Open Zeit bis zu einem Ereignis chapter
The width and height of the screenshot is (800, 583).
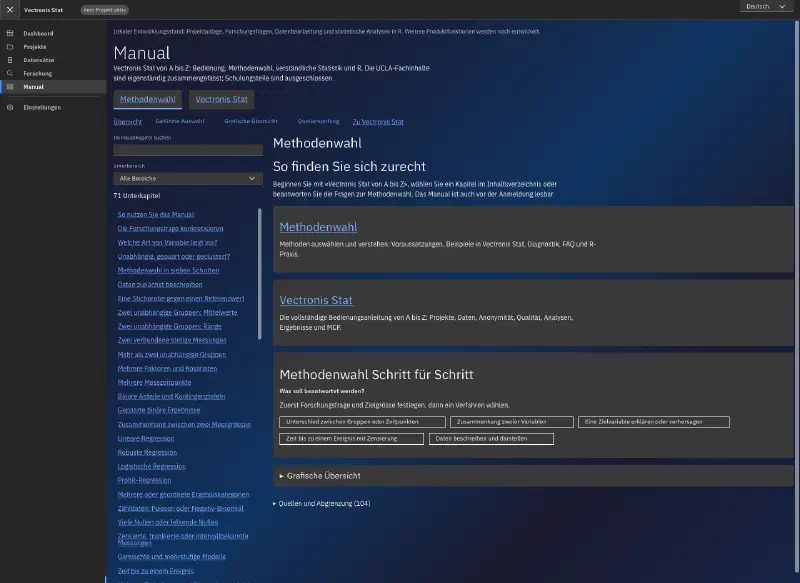[x=156, y=571]
